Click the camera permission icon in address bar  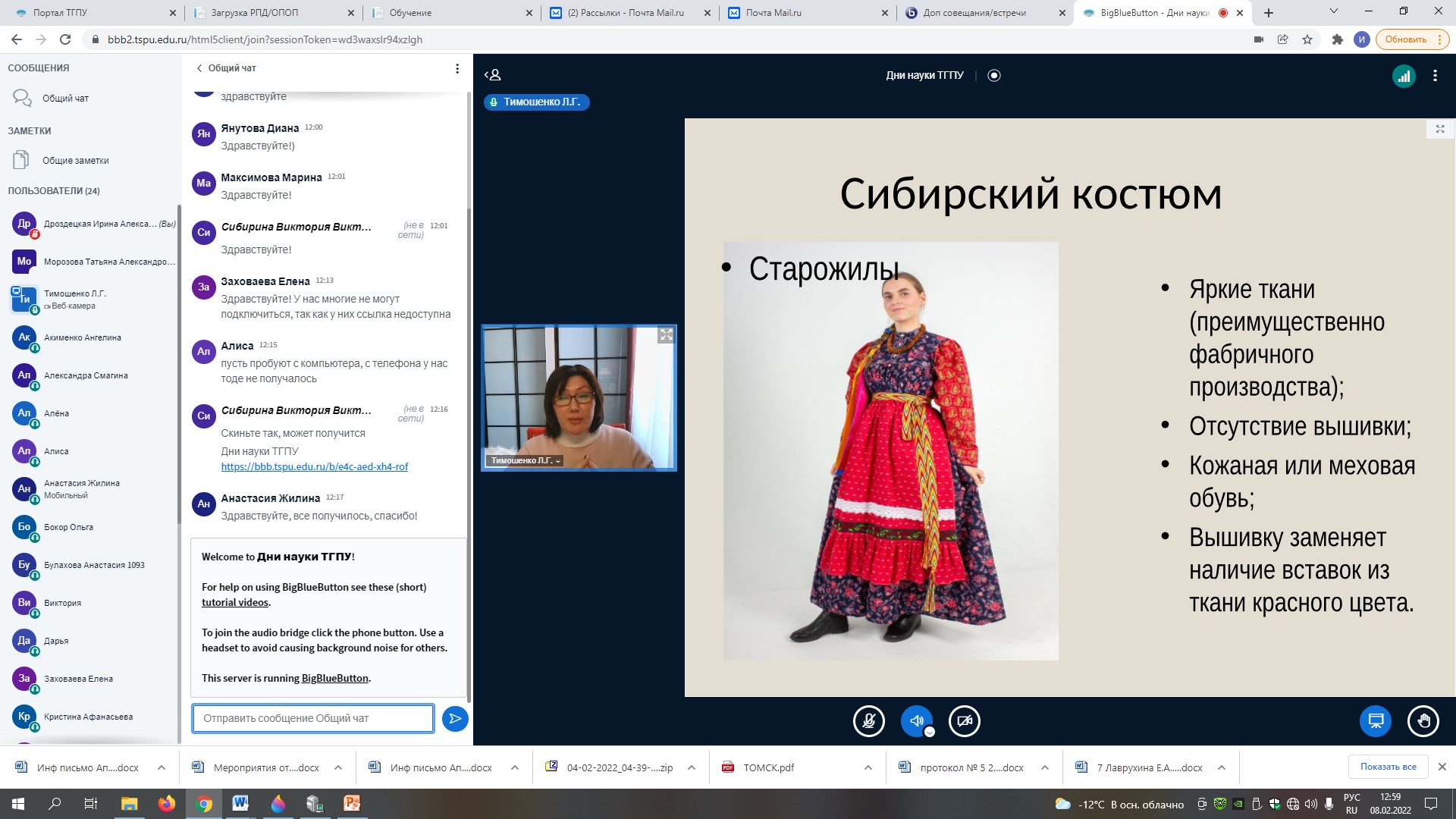point(1259,39)
